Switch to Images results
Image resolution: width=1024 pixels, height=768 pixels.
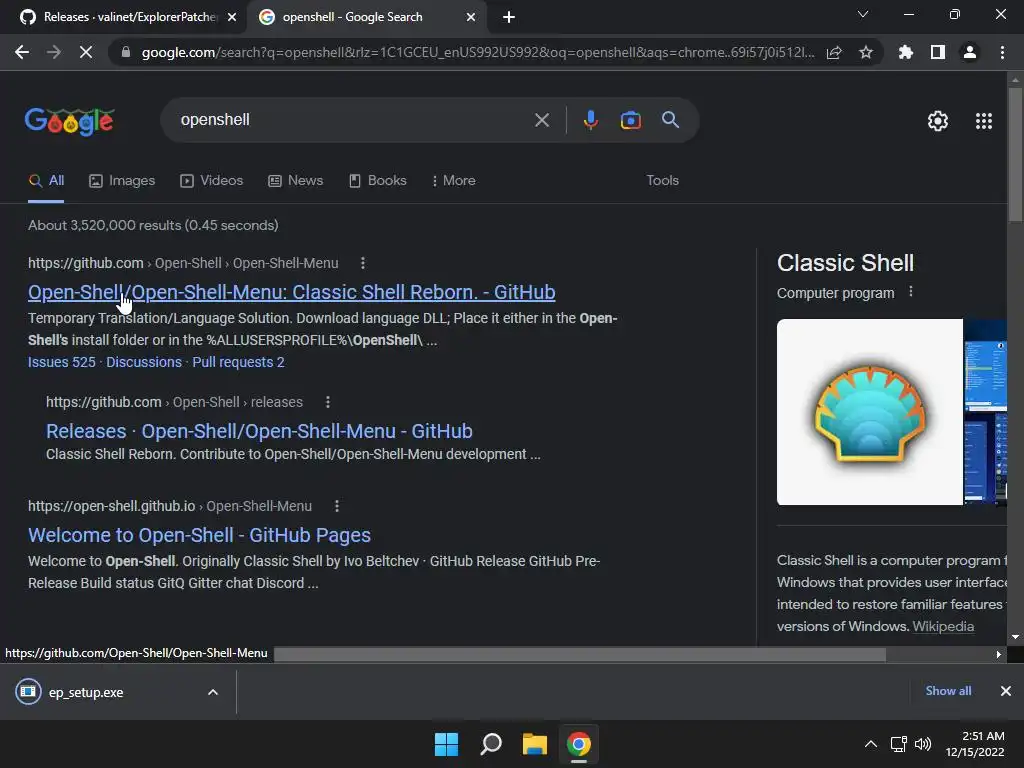pyautogui.click(x=122, y=181)
